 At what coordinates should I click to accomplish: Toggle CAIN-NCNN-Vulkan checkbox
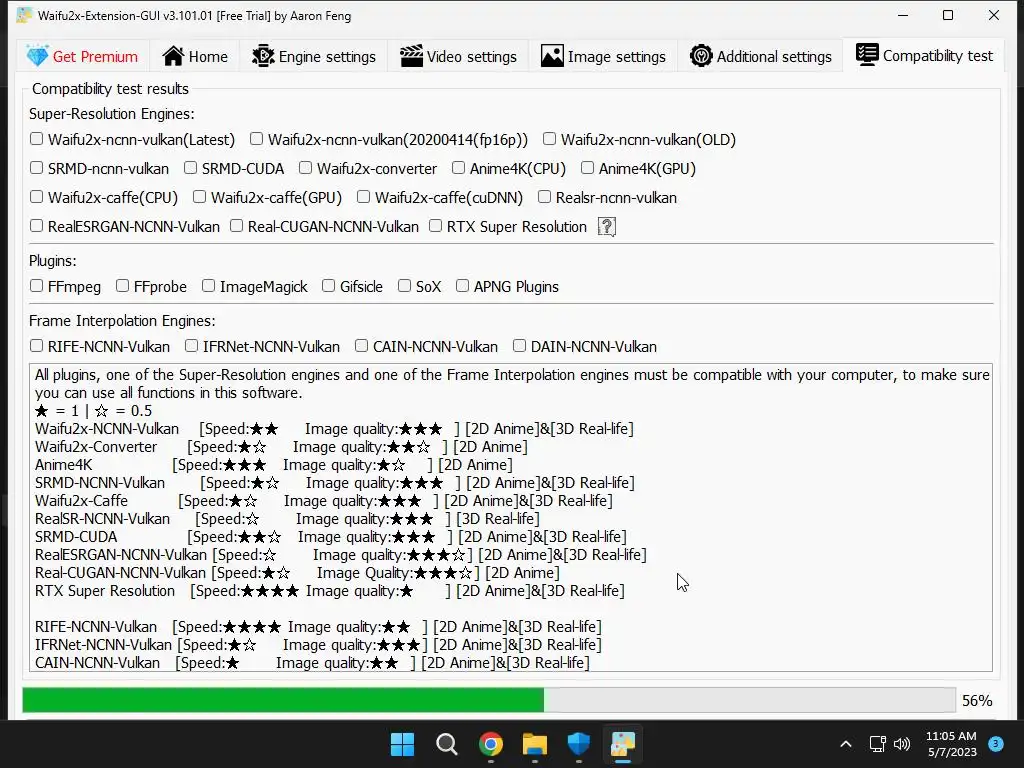pos(362,346)
